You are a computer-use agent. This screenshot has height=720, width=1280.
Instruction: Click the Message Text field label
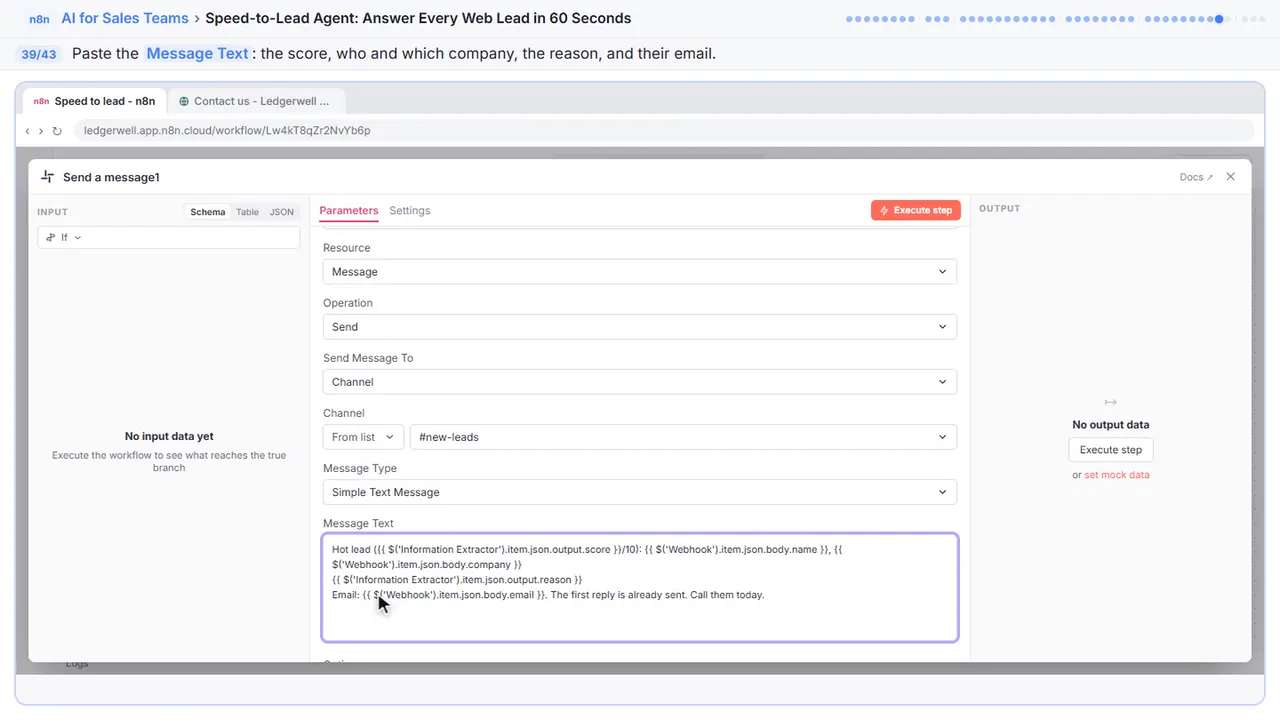click(x=358, y=523)
